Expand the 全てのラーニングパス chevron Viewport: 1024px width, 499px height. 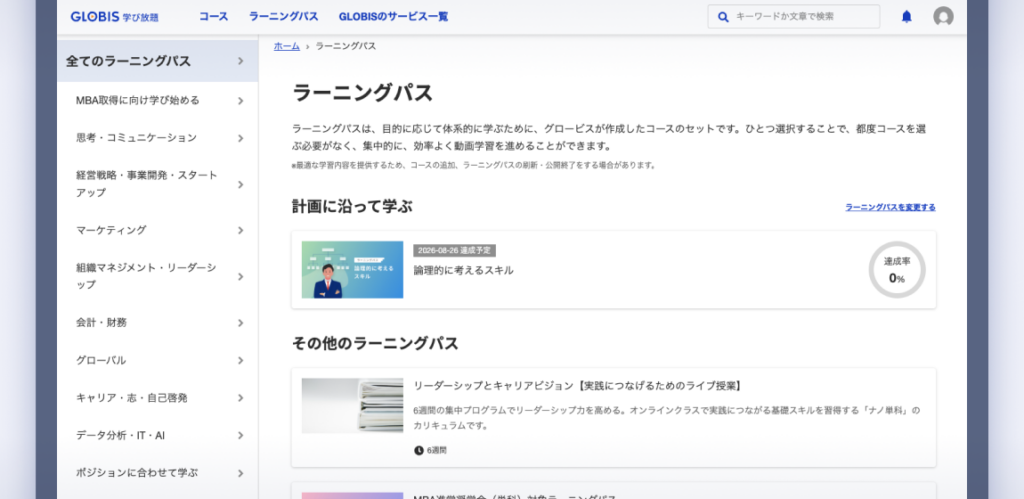click(x=241, y=62)
